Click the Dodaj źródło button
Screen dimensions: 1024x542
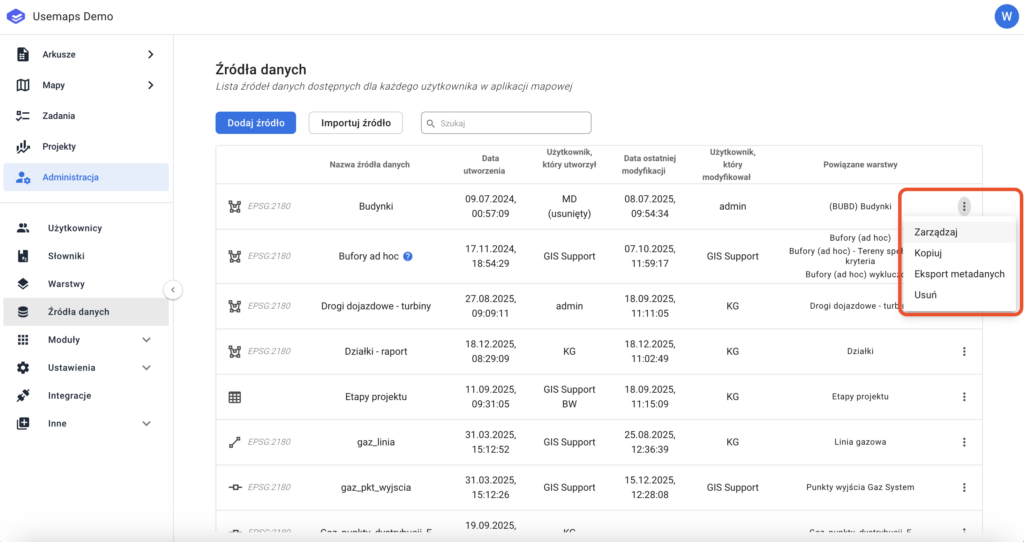coord(255,123)
